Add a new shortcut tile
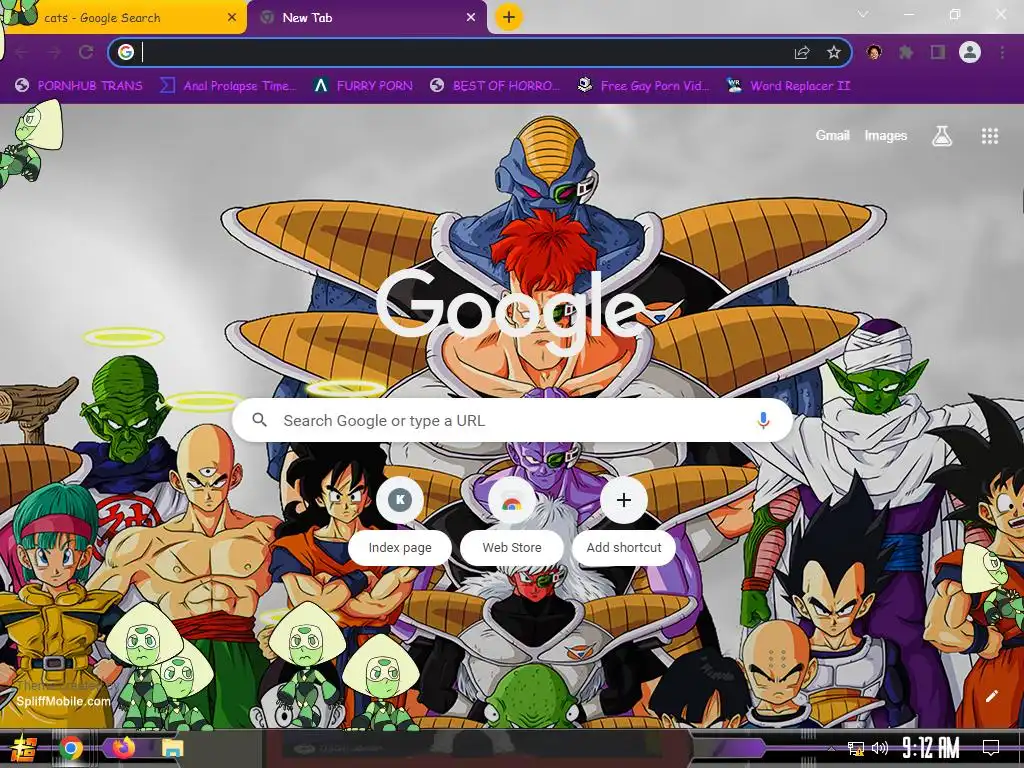 coord(624,520)
